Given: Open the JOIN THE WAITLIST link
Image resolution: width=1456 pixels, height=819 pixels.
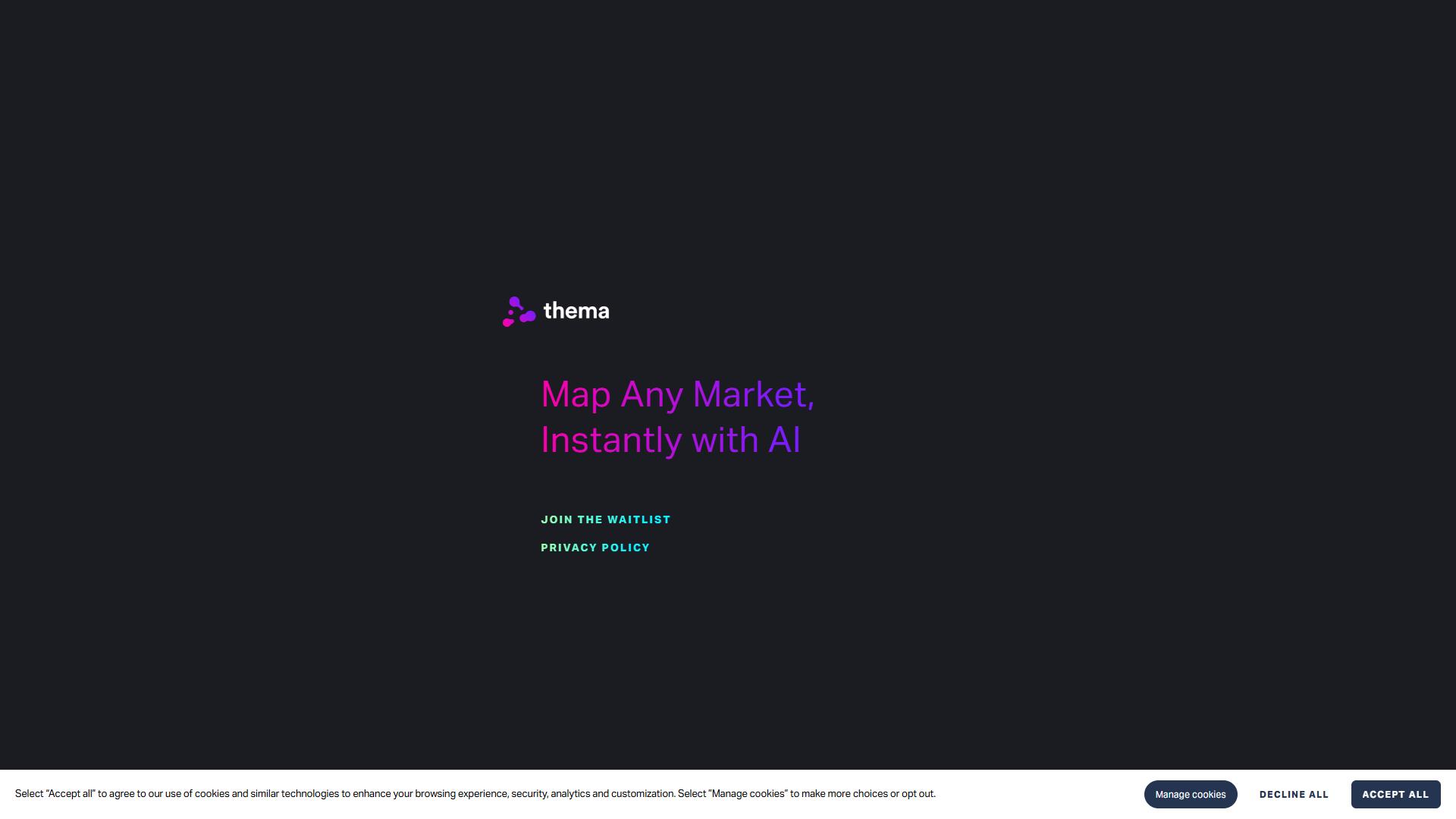Looking at the screenshot, I should pos(605,519).
